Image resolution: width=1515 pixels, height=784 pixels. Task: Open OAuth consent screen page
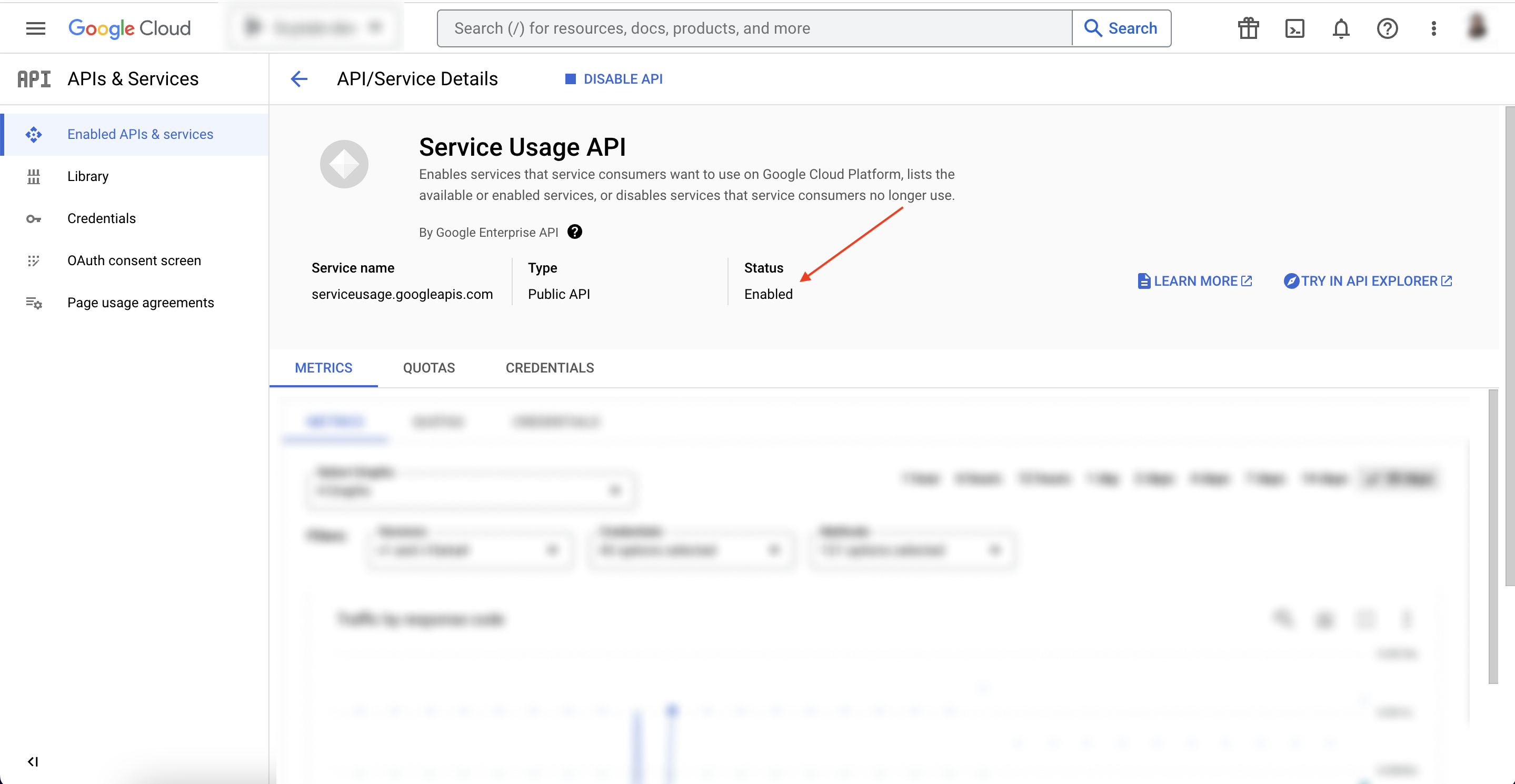click(134, 260)
